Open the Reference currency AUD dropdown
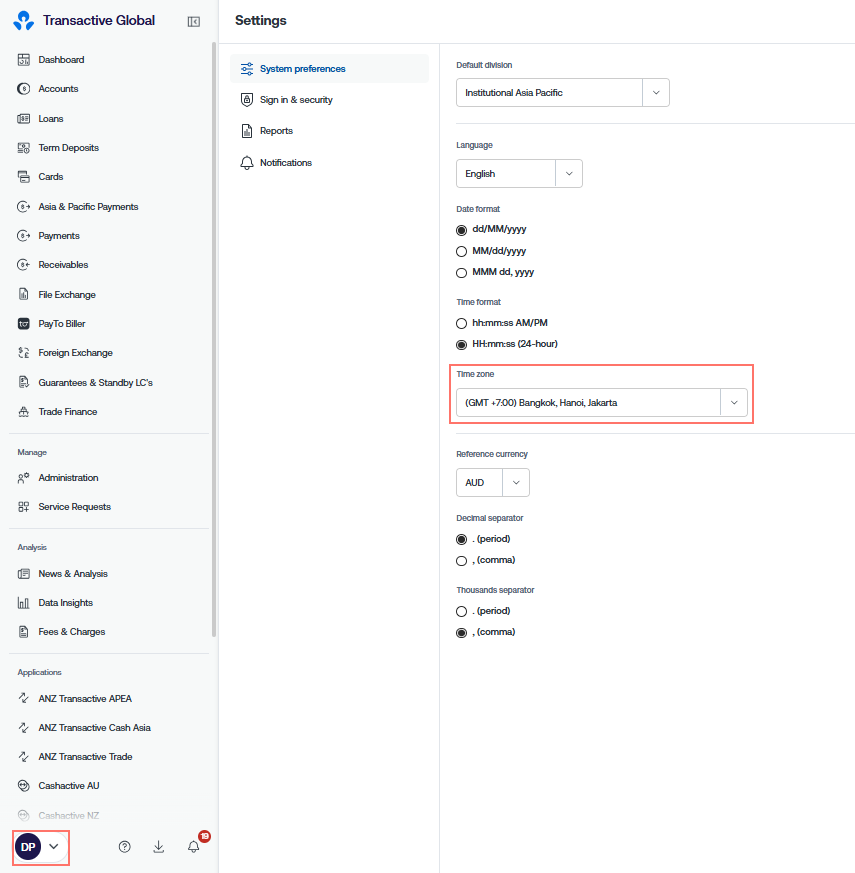The image size is (855, 873). click(493, 483)
